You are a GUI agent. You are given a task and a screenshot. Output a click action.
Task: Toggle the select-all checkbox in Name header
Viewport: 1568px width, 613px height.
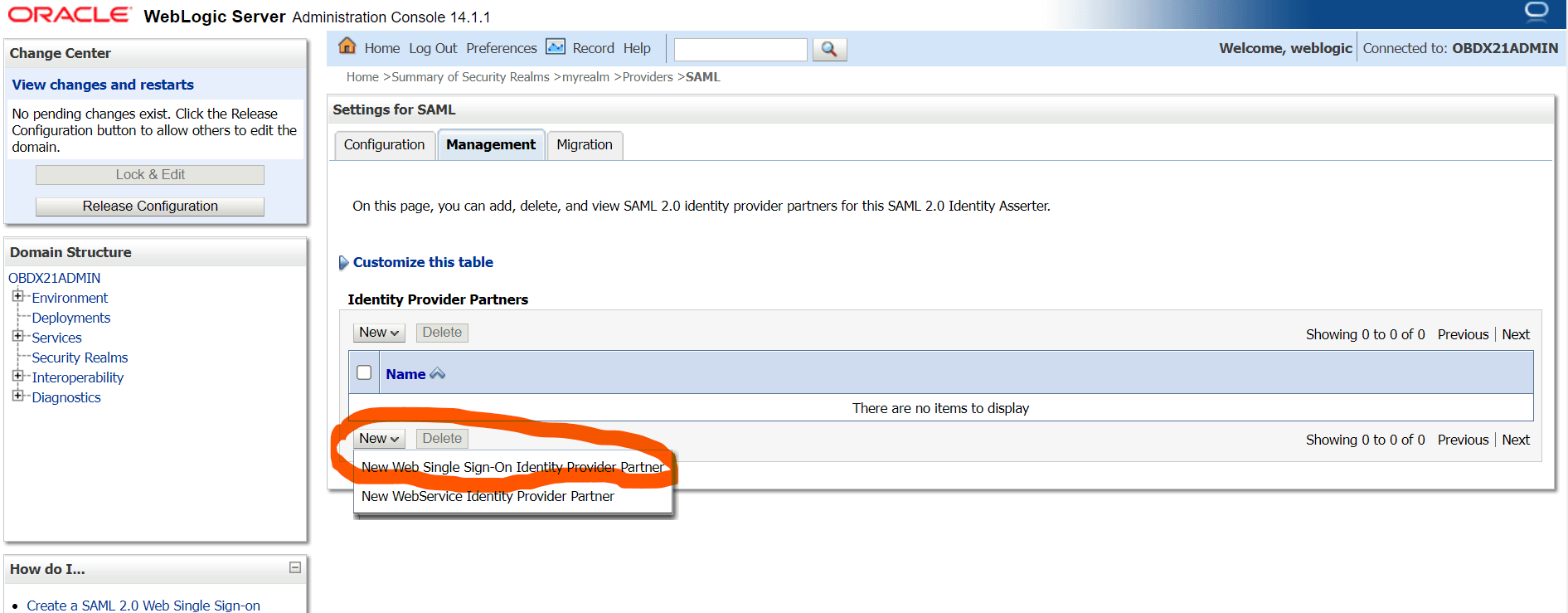click(x=364, y=372)
